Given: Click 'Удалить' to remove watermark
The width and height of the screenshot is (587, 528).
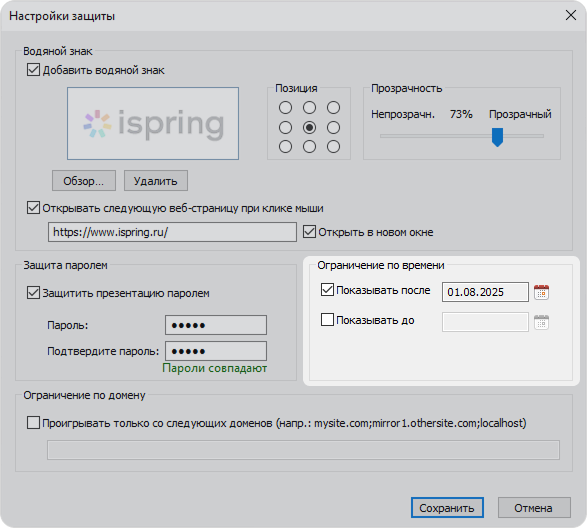Looking at the screenshot, I should point(156,181).
